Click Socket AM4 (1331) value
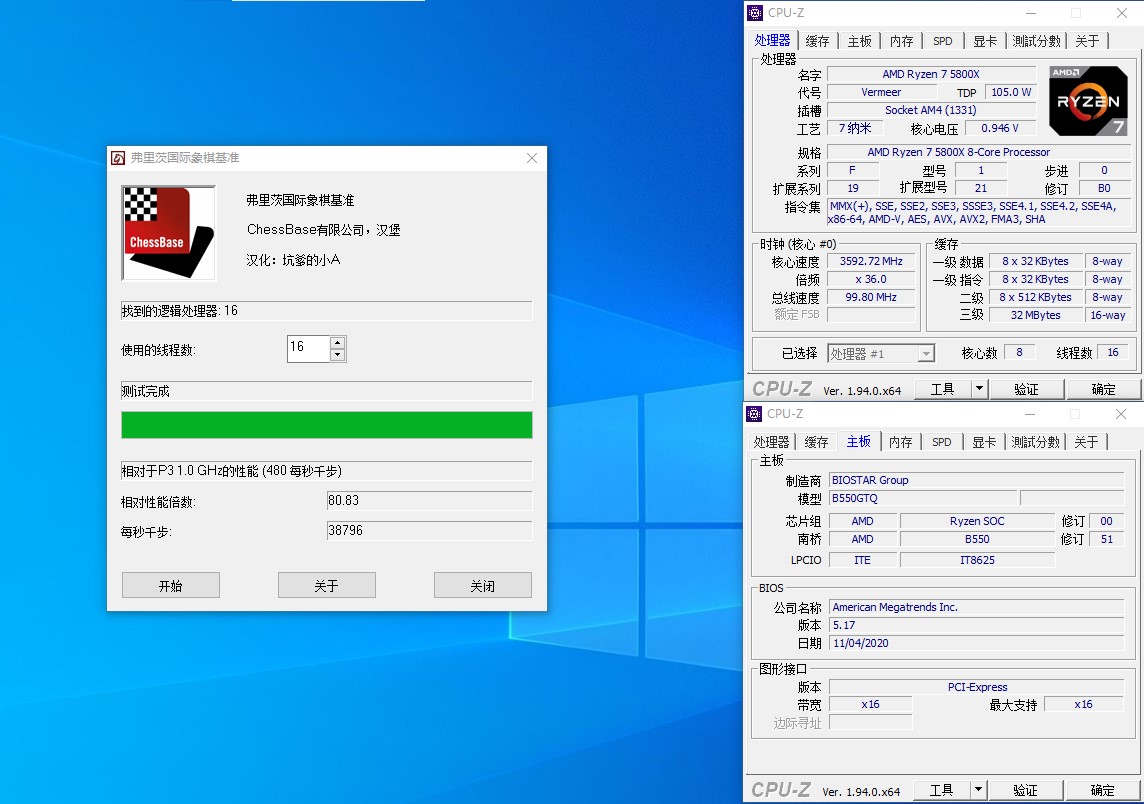Viewport: 1144px width, 804px height. tap(931, 110)
